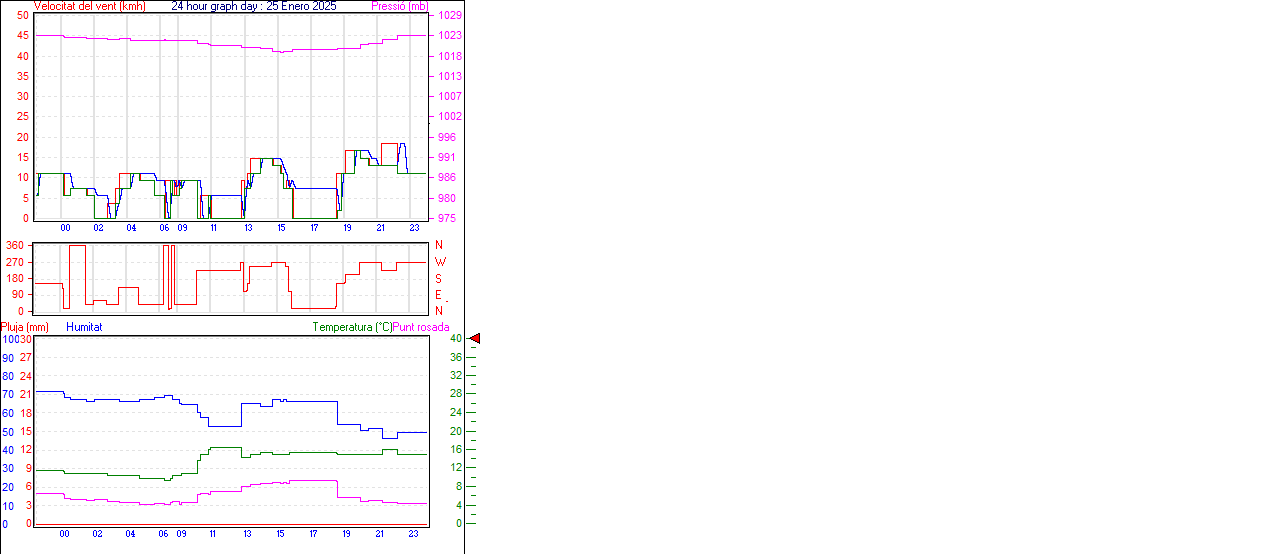The height and width of the screenshot is (554, 1280).
Task: Click hour 09 on wind speed graph axis
Action: tap(182, 228)
